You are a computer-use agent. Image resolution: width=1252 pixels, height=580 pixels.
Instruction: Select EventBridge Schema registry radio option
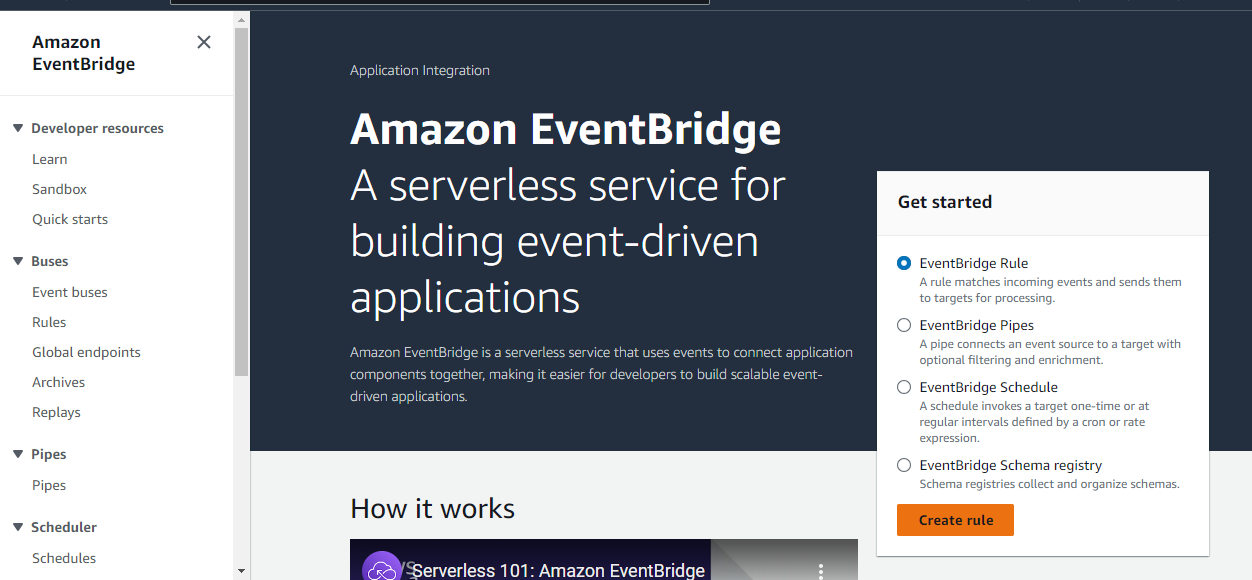click(904, 465)
